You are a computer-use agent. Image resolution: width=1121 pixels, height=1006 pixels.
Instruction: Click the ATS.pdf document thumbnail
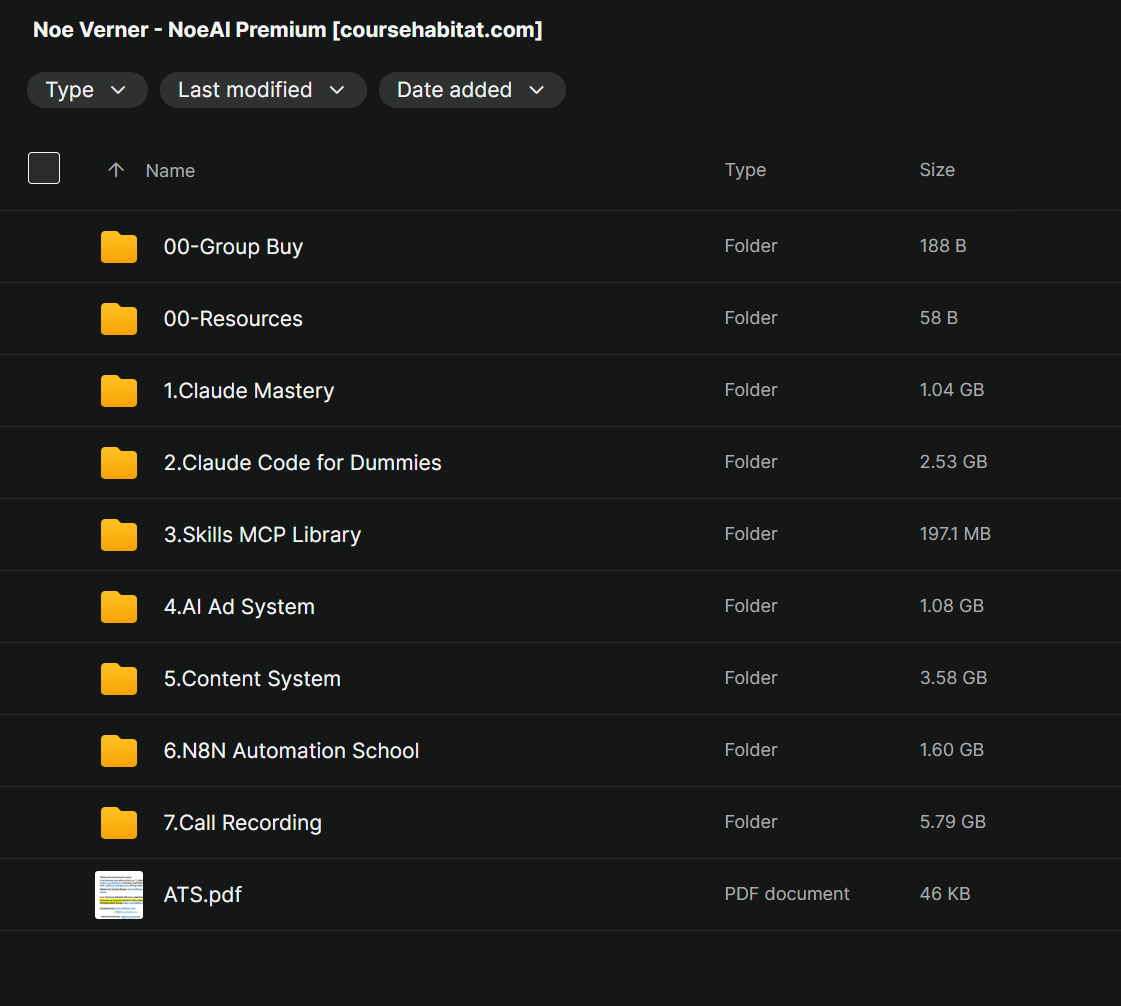(x=119, y=894)
